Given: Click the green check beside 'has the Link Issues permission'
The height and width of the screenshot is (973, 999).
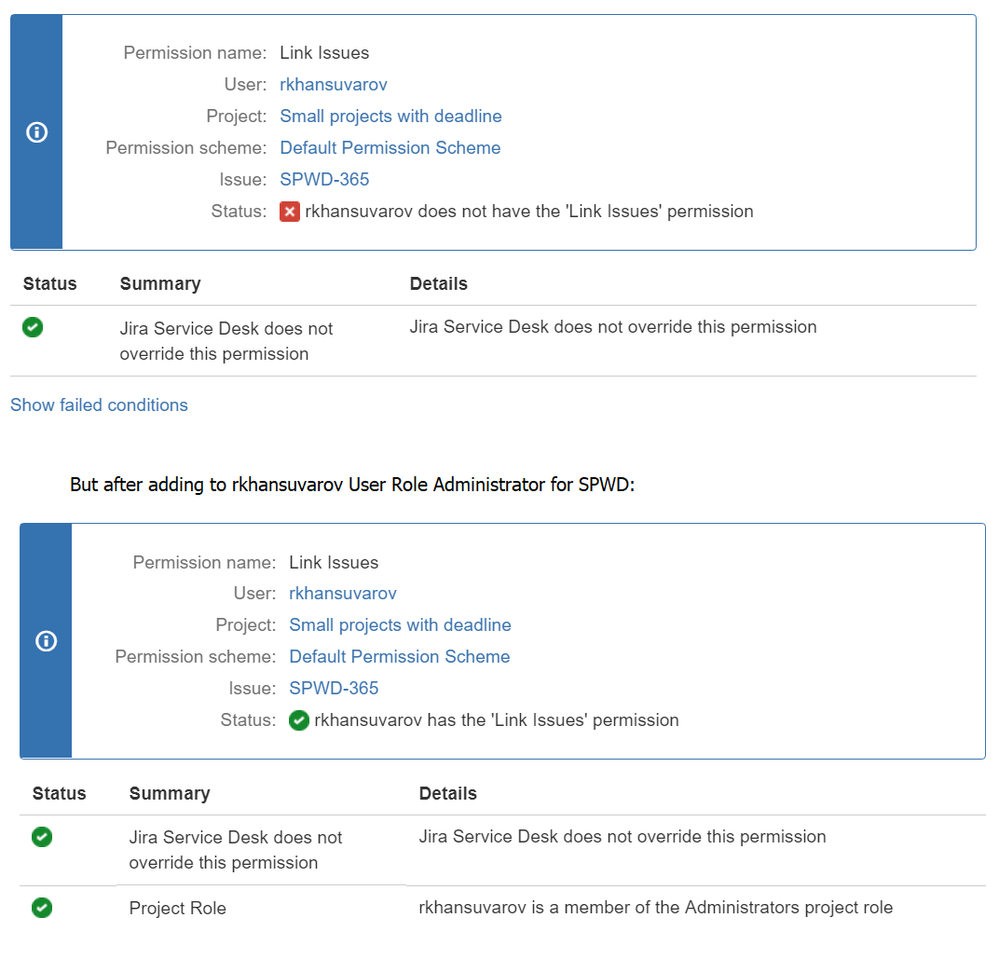Looking at the screenshot, I should pos(299,721).
